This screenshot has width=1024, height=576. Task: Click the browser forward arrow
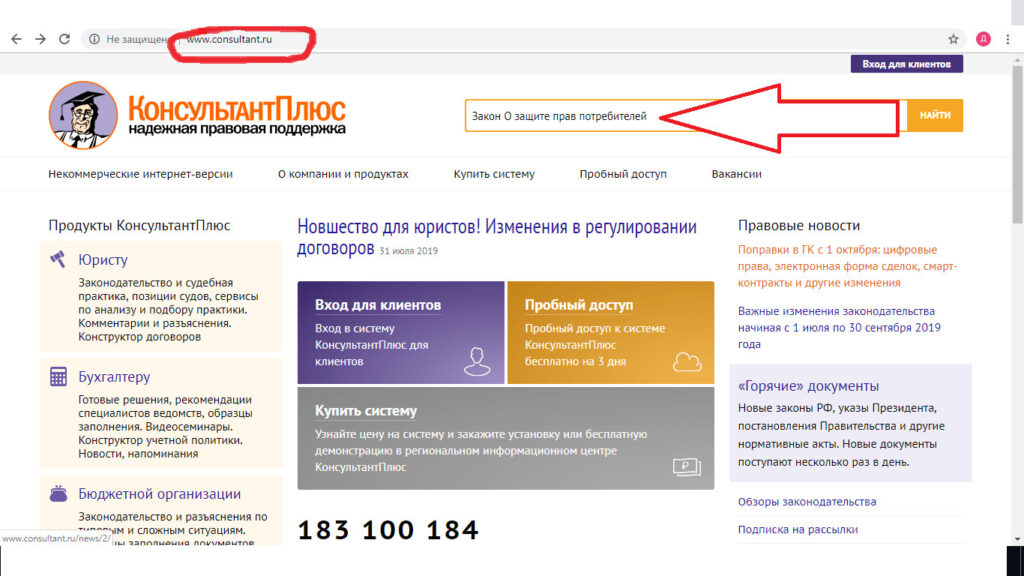tap(40, 39)
